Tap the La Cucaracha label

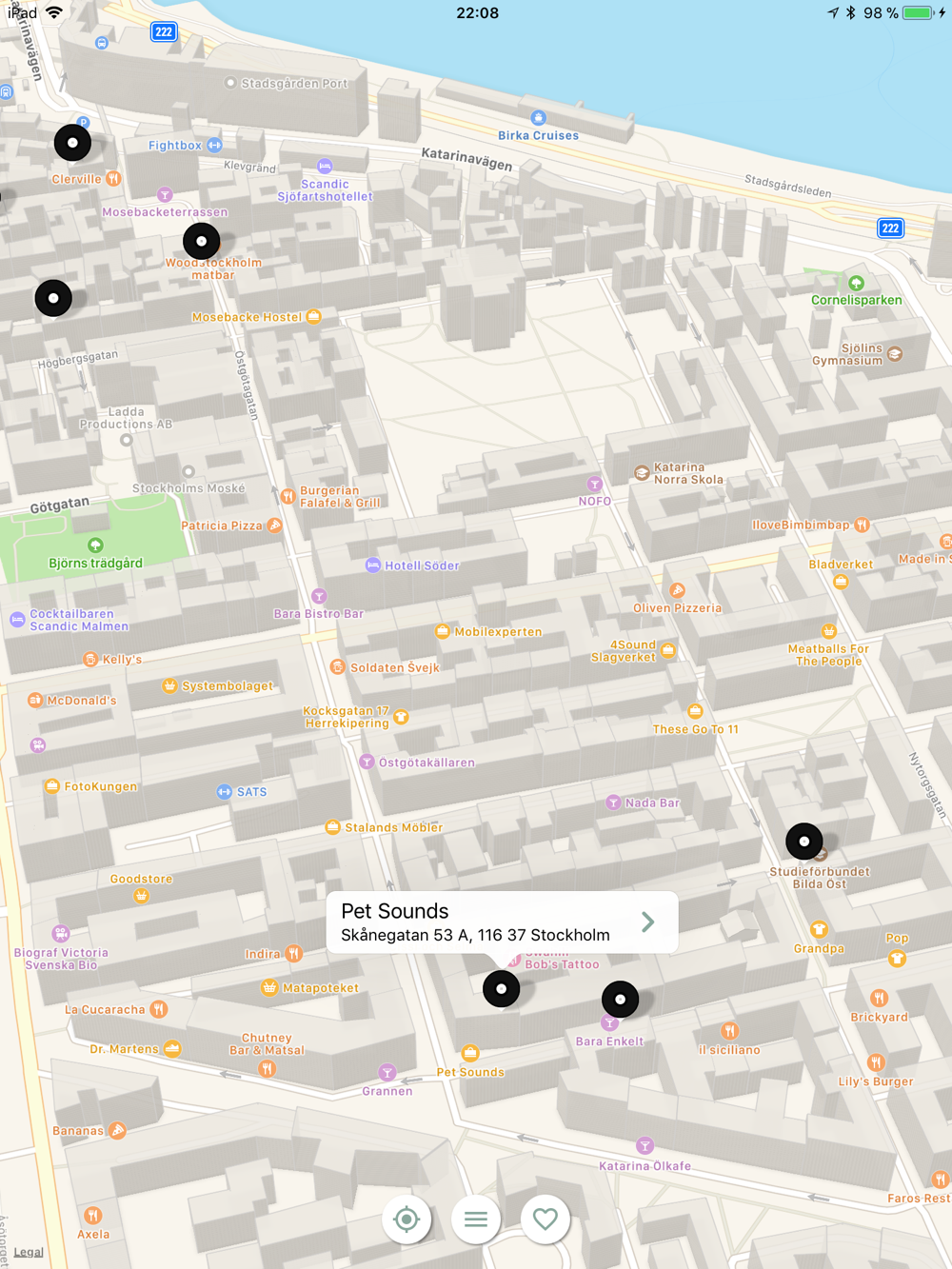tap(105, 1010)
